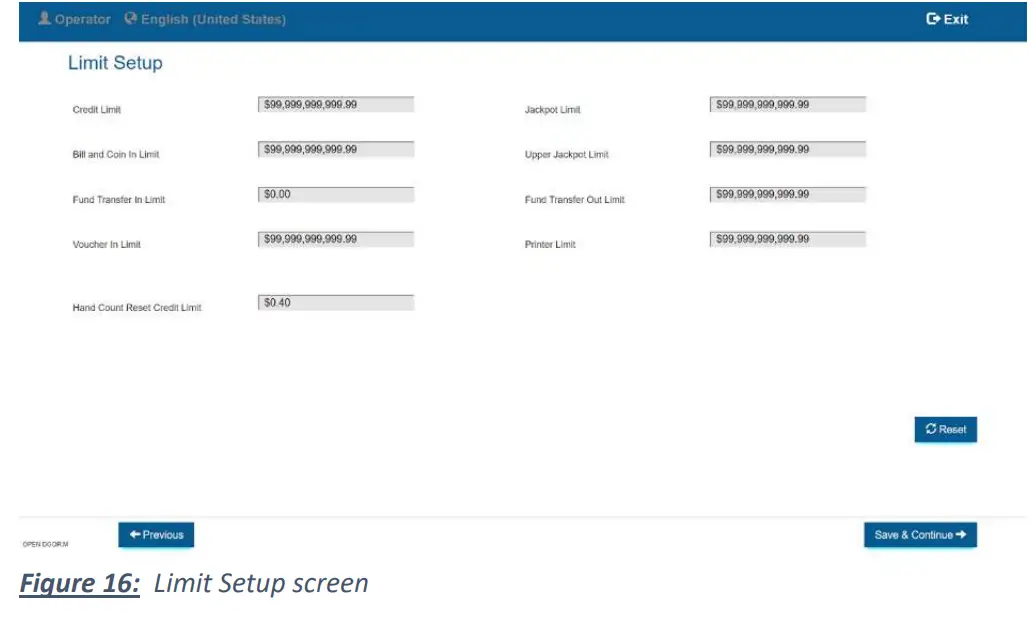The image size is (1034, 624).
Task: Click the Printer Limit field
Action: [788, 240]
